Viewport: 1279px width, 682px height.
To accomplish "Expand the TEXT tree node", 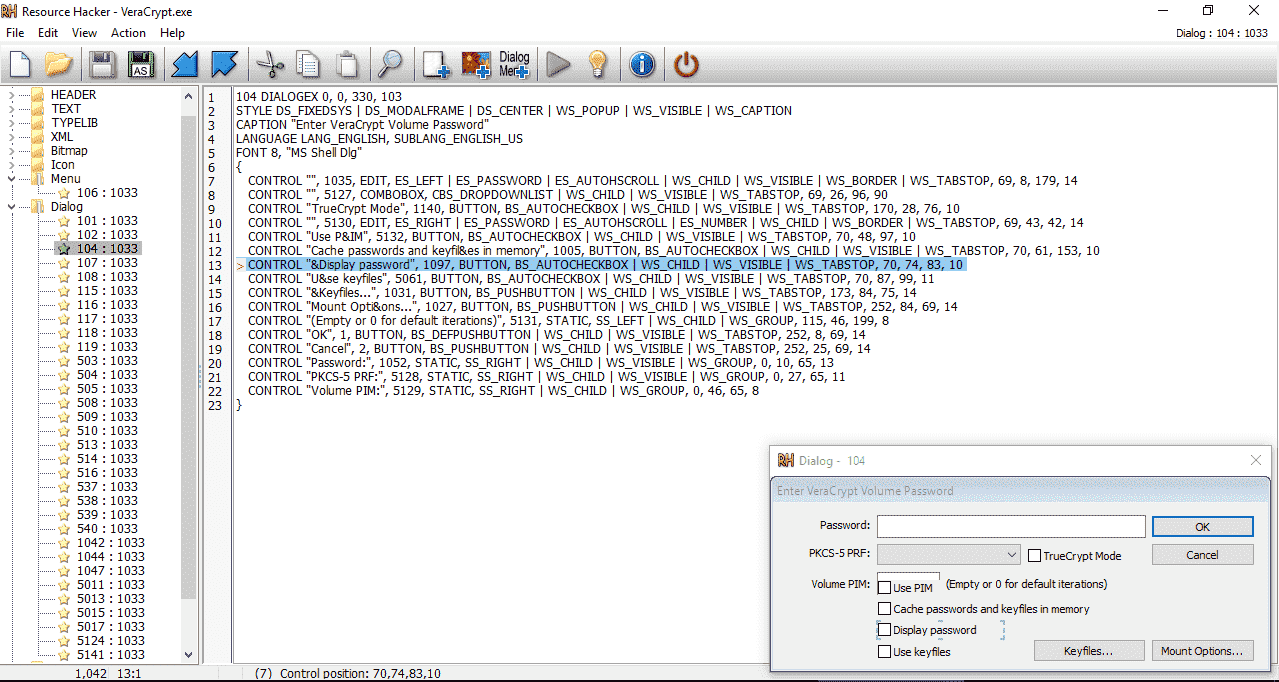I will click(11, 109).
